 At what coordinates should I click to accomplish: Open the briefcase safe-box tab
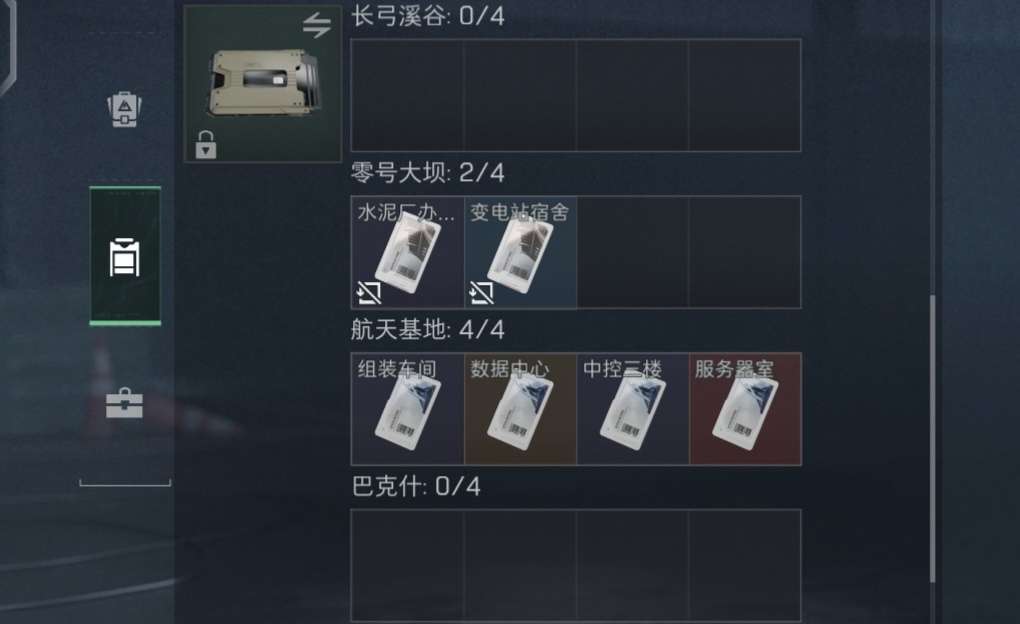124,403
